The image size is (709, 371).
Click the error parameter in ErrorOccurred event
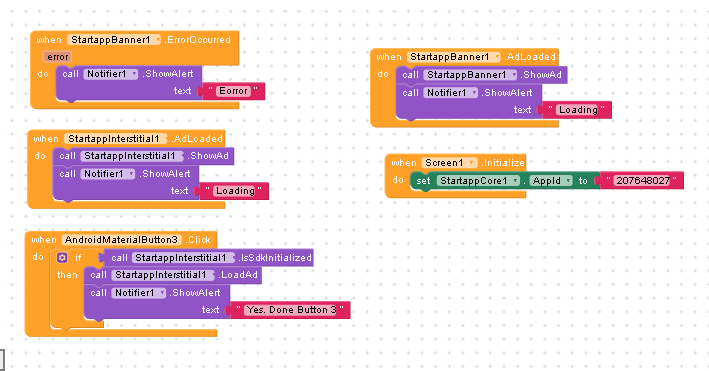coord(57,57)
